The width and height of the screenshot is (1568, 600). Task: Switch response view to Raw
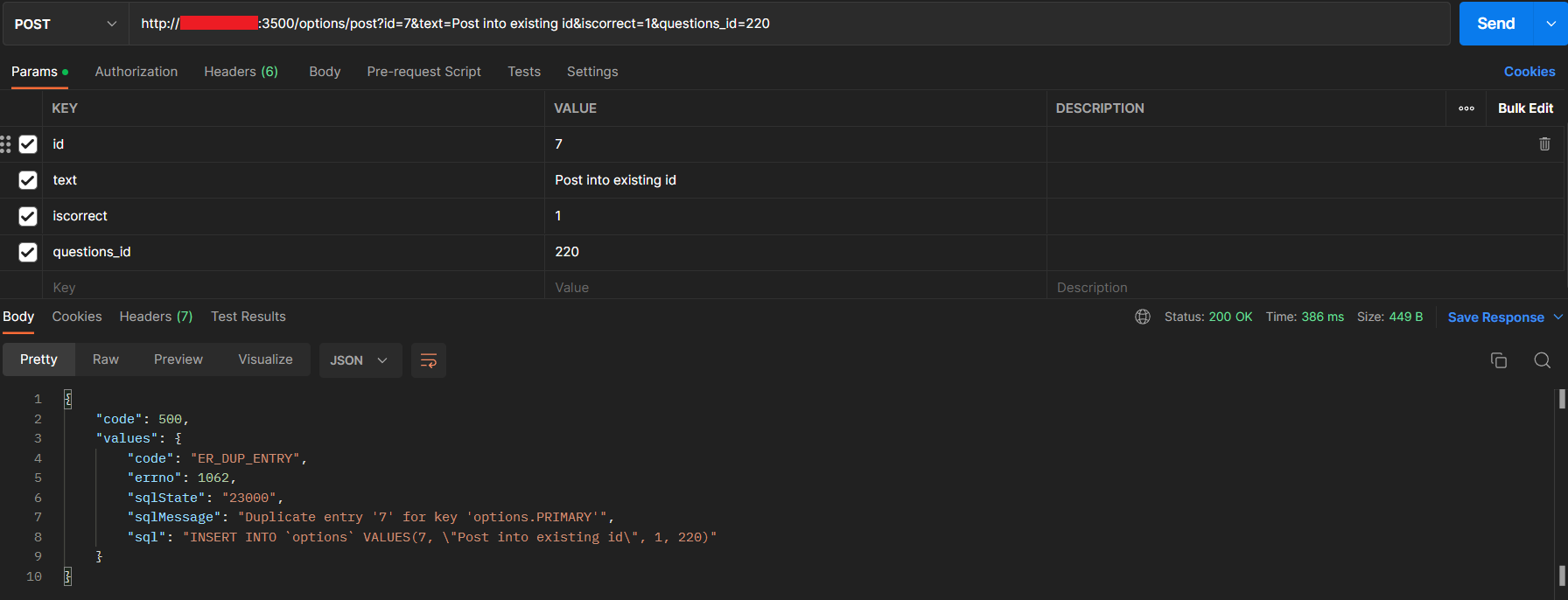(106, 359)
